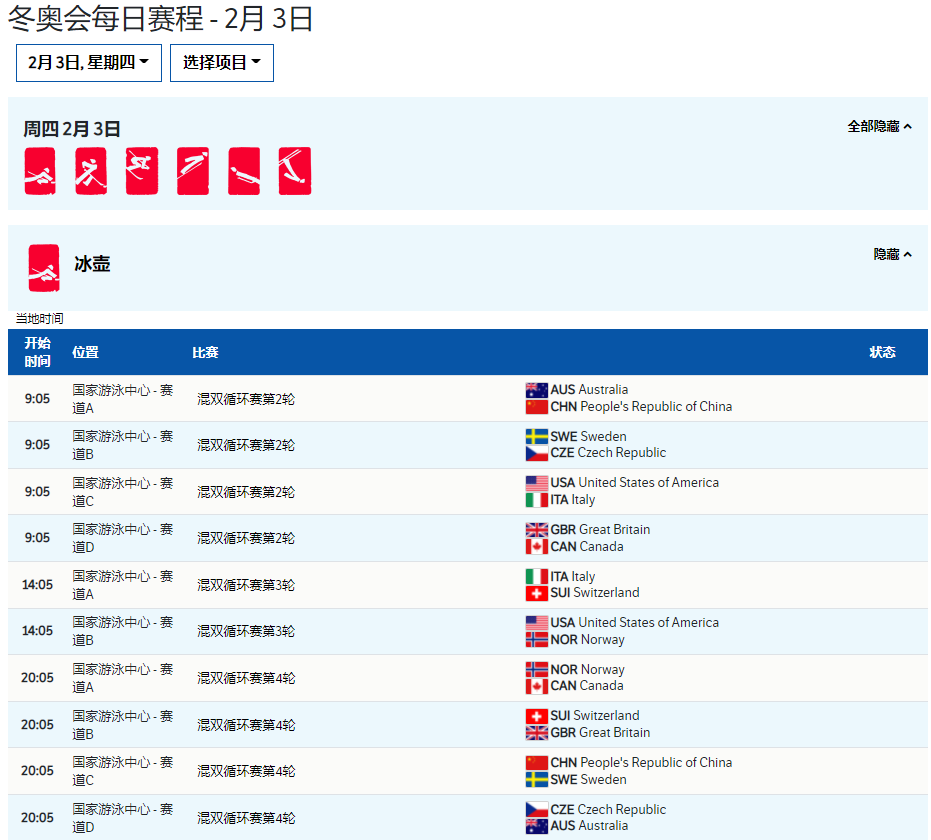Open the ski jumping sport icon
The image size is (931, 840).
click(193, 171)
